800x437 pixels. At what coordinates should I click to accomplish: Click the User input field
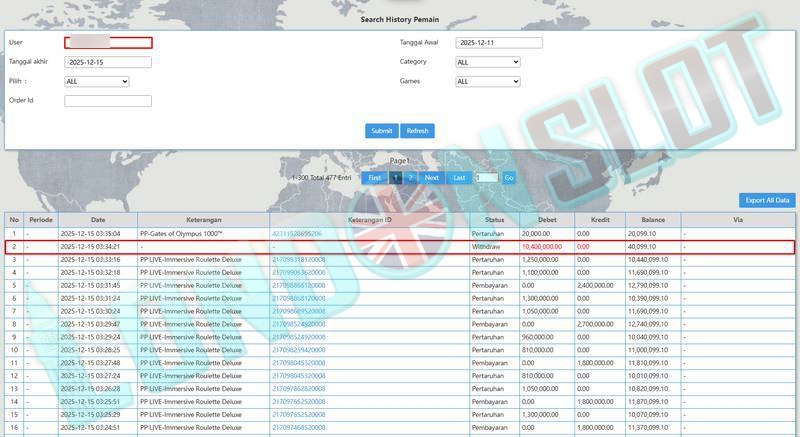click(108, 42)
